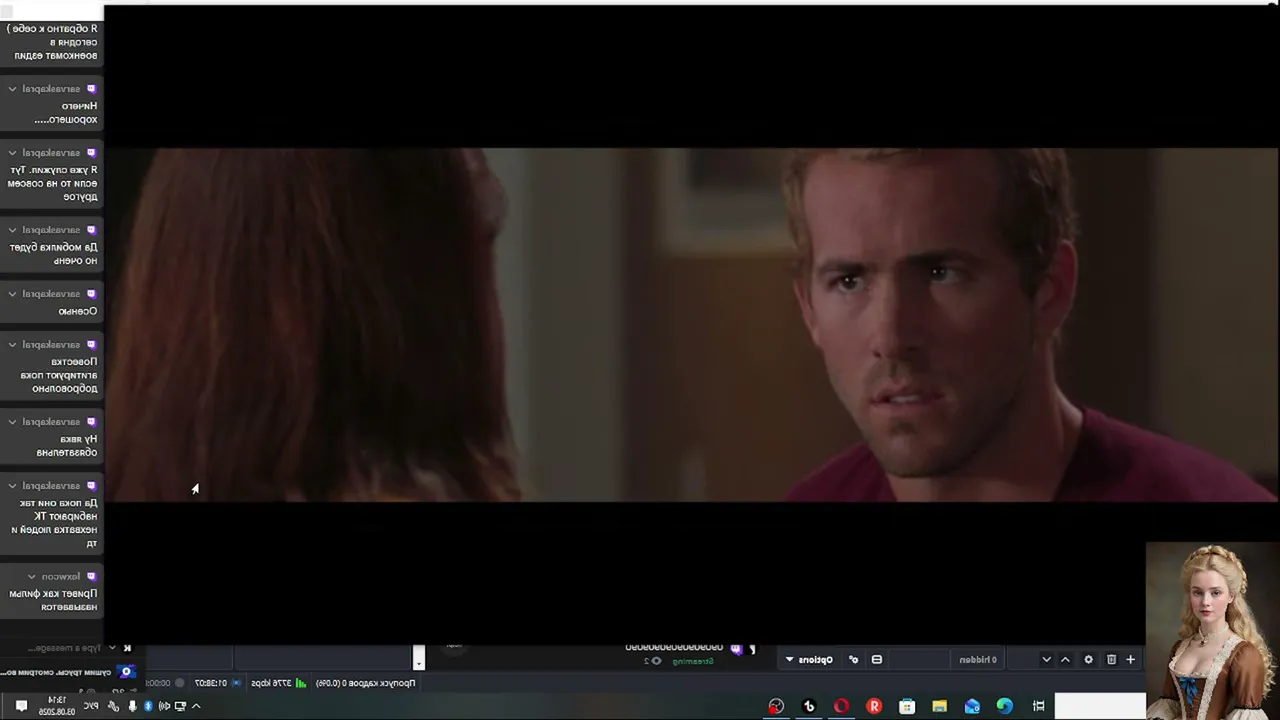Click the portrait avatar thumbnail
The height and width of the screenshot is (720, 1280).
pyautogui.click(x=1212, y=629)
